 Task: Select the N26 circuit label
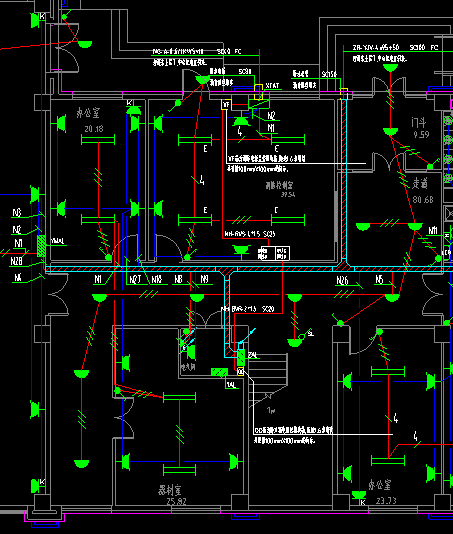pyautogui.click(x=342, y=280)
